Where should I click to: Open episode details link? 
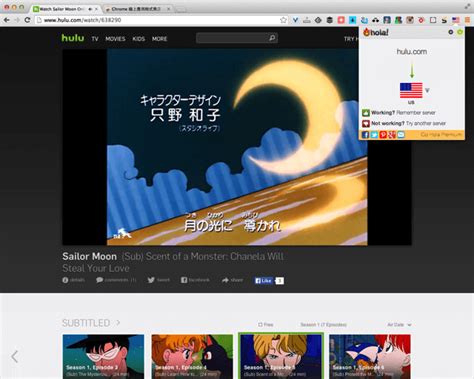pos(74,280)
